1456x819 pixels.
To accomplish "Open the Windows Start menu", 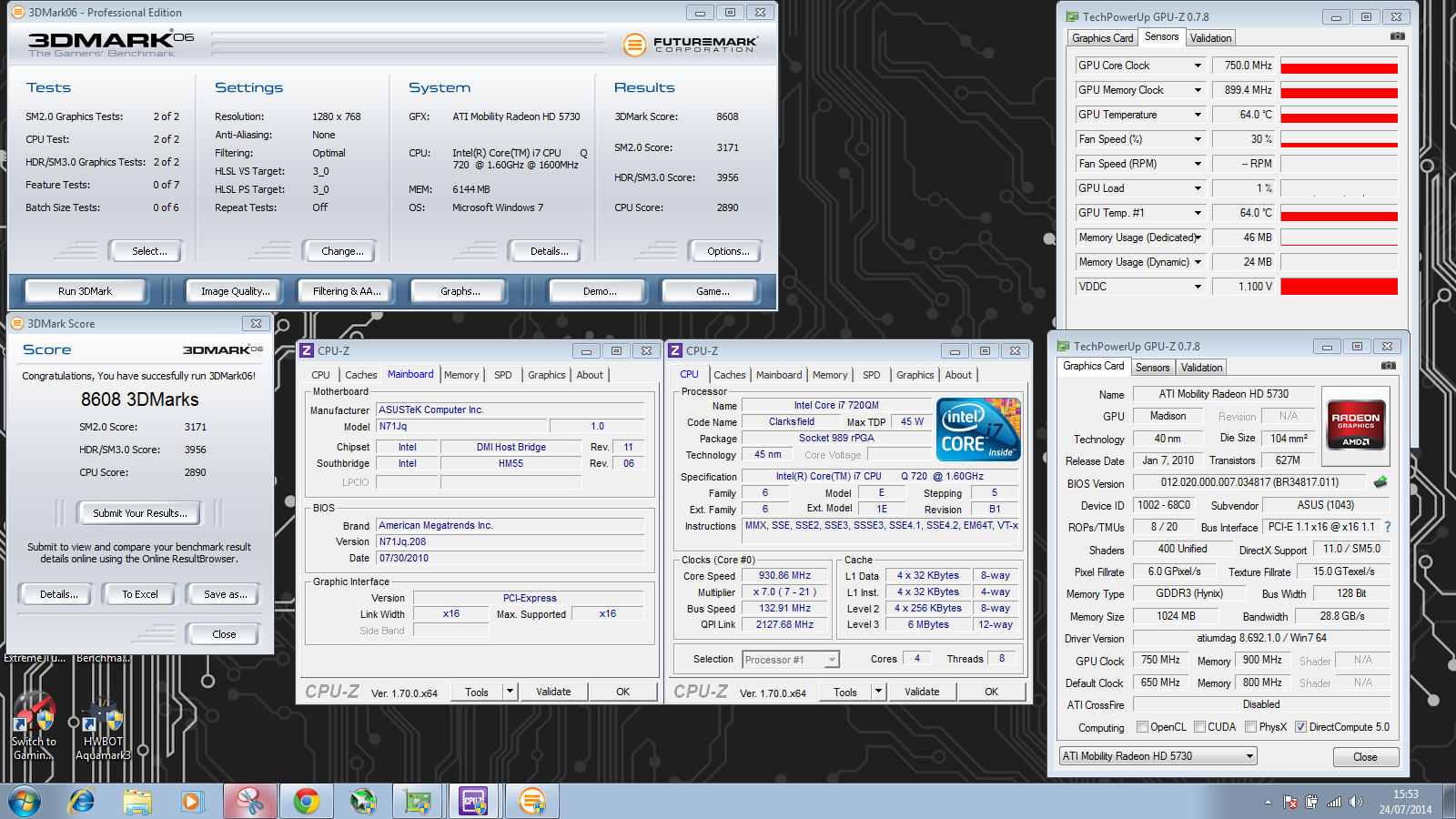I will pyautogui.click(x=25, y=802).
